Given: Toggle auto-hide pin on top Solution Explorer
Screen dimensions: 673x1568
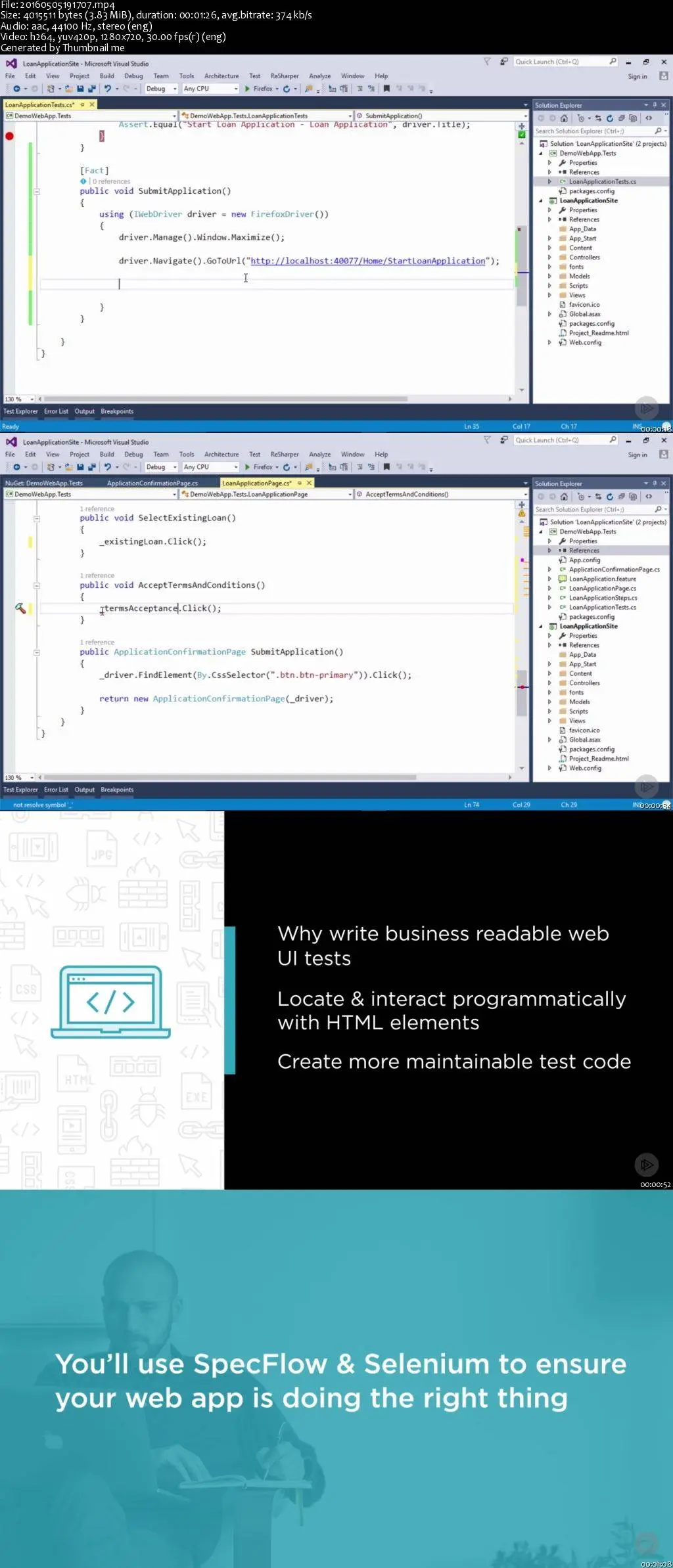Looking at the screenshot, I should pyautogui.click(x=655, y=105).
